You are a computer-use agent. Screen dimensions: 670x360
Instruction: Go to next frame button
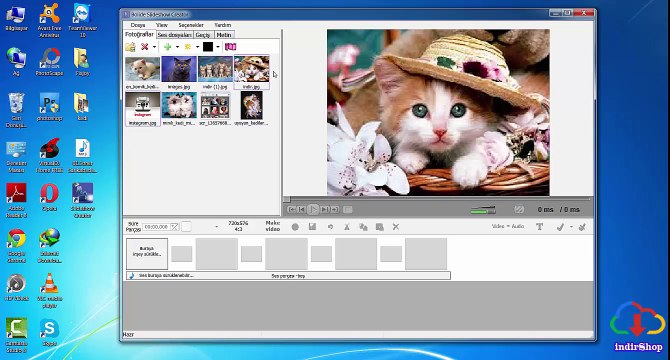tap(325, 210)
